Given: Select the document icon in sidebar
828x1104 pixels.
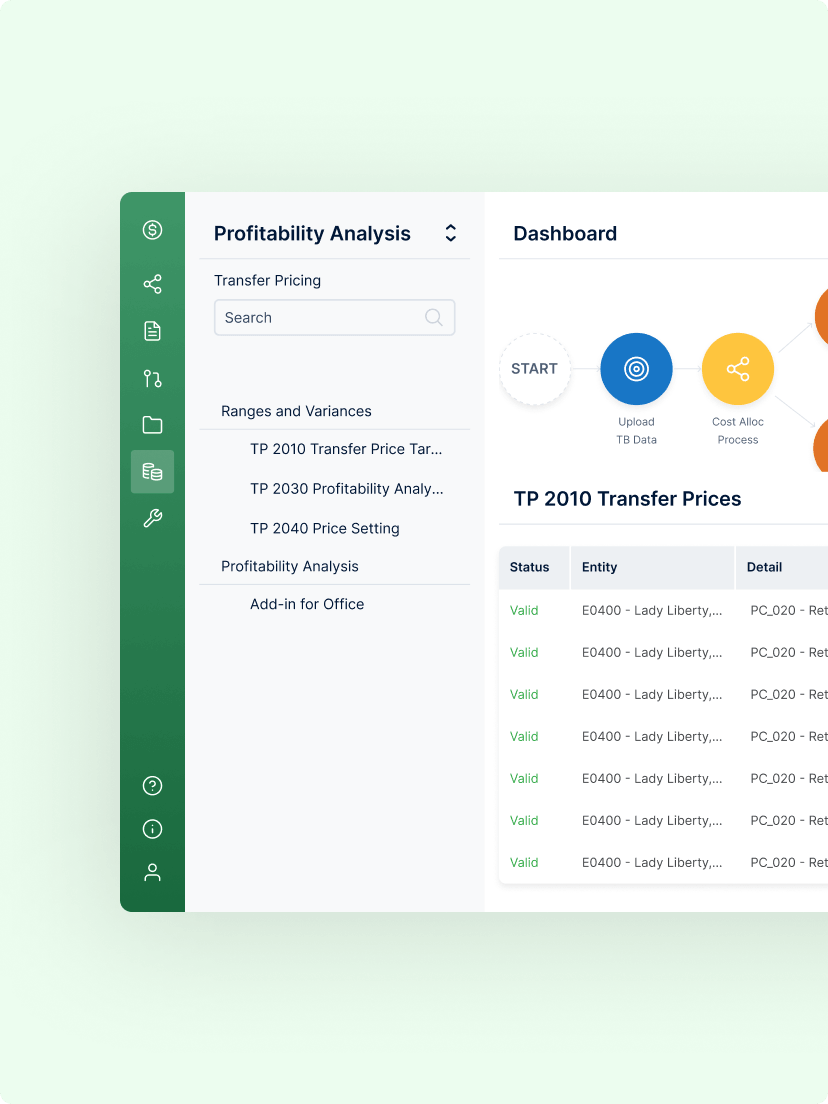Looking at the screenshot, I should (152, 331).
